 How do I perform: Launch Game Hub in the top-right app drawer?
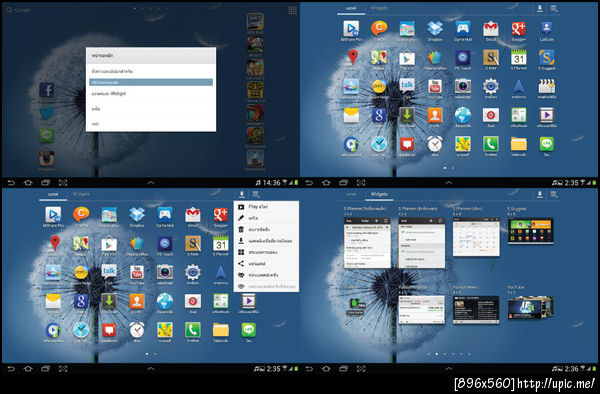[463, 29]
